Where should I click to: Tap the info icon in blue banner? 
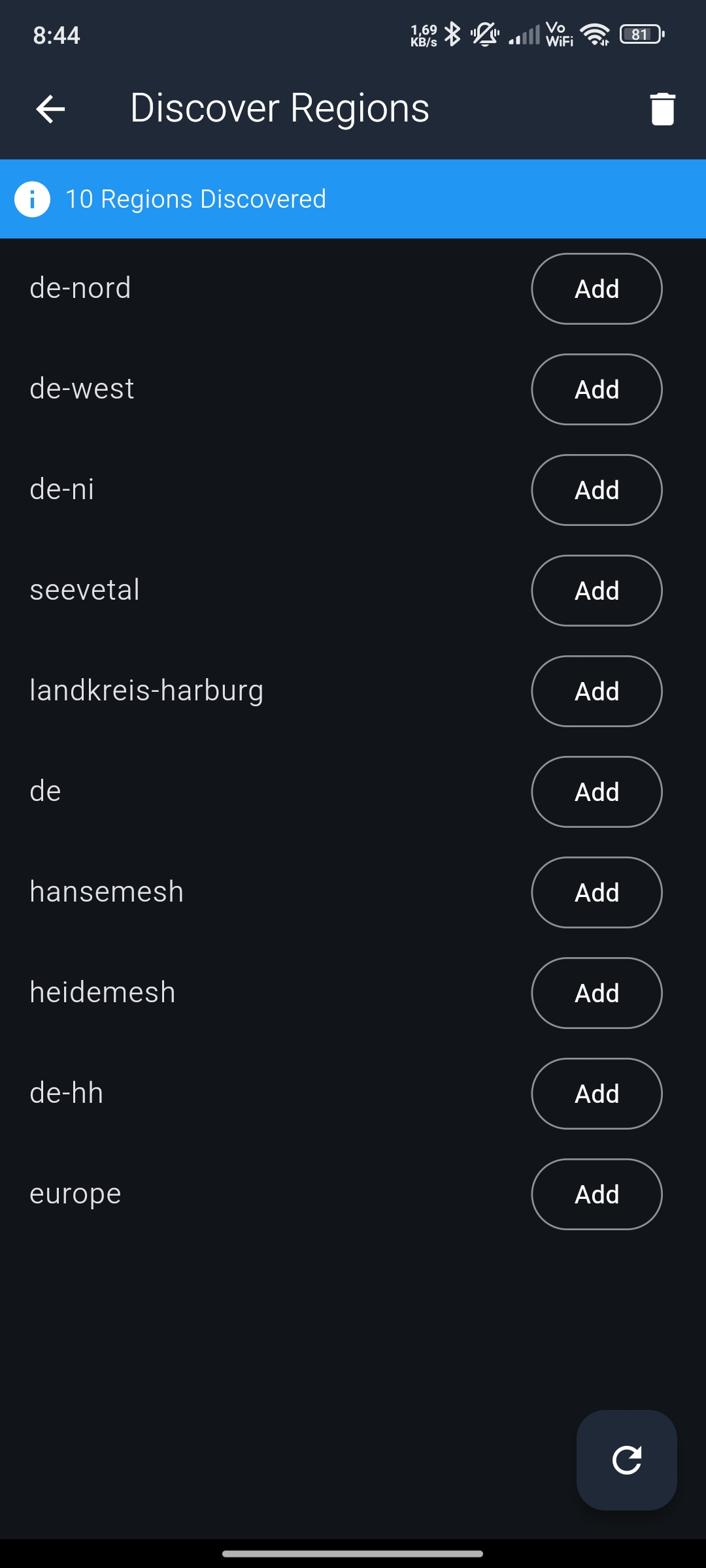pos(32,199)
